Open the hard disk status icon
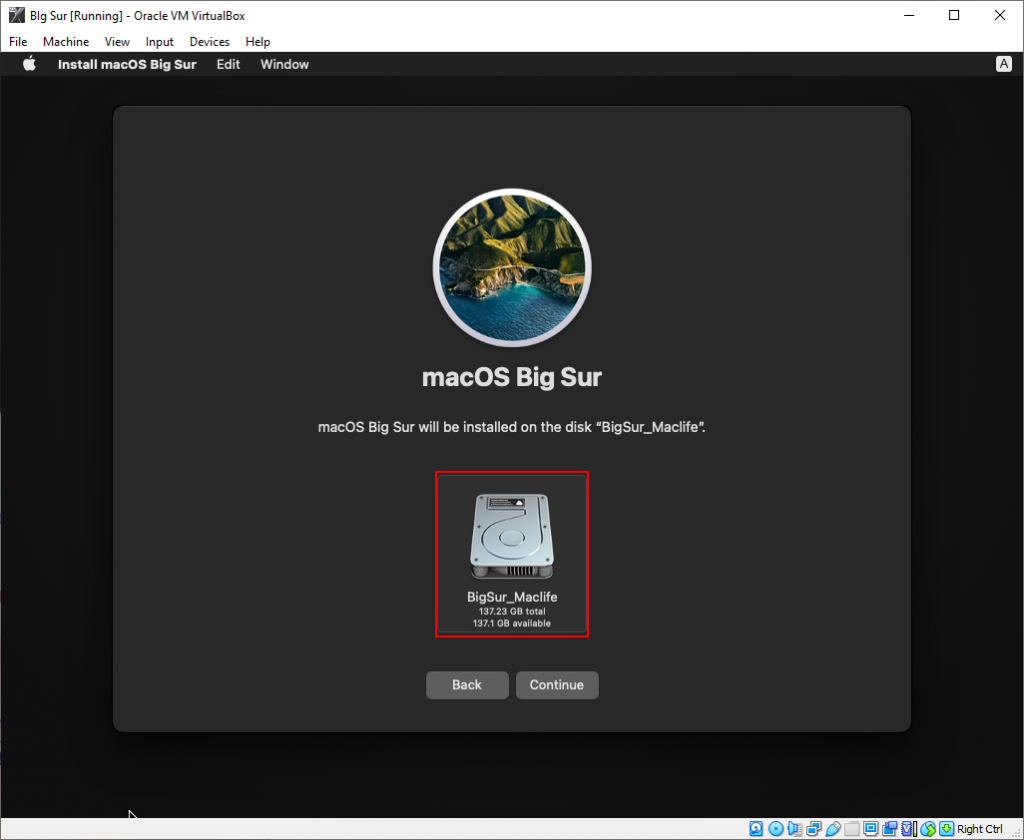The image size is (1024, 840). click(756, 829)
